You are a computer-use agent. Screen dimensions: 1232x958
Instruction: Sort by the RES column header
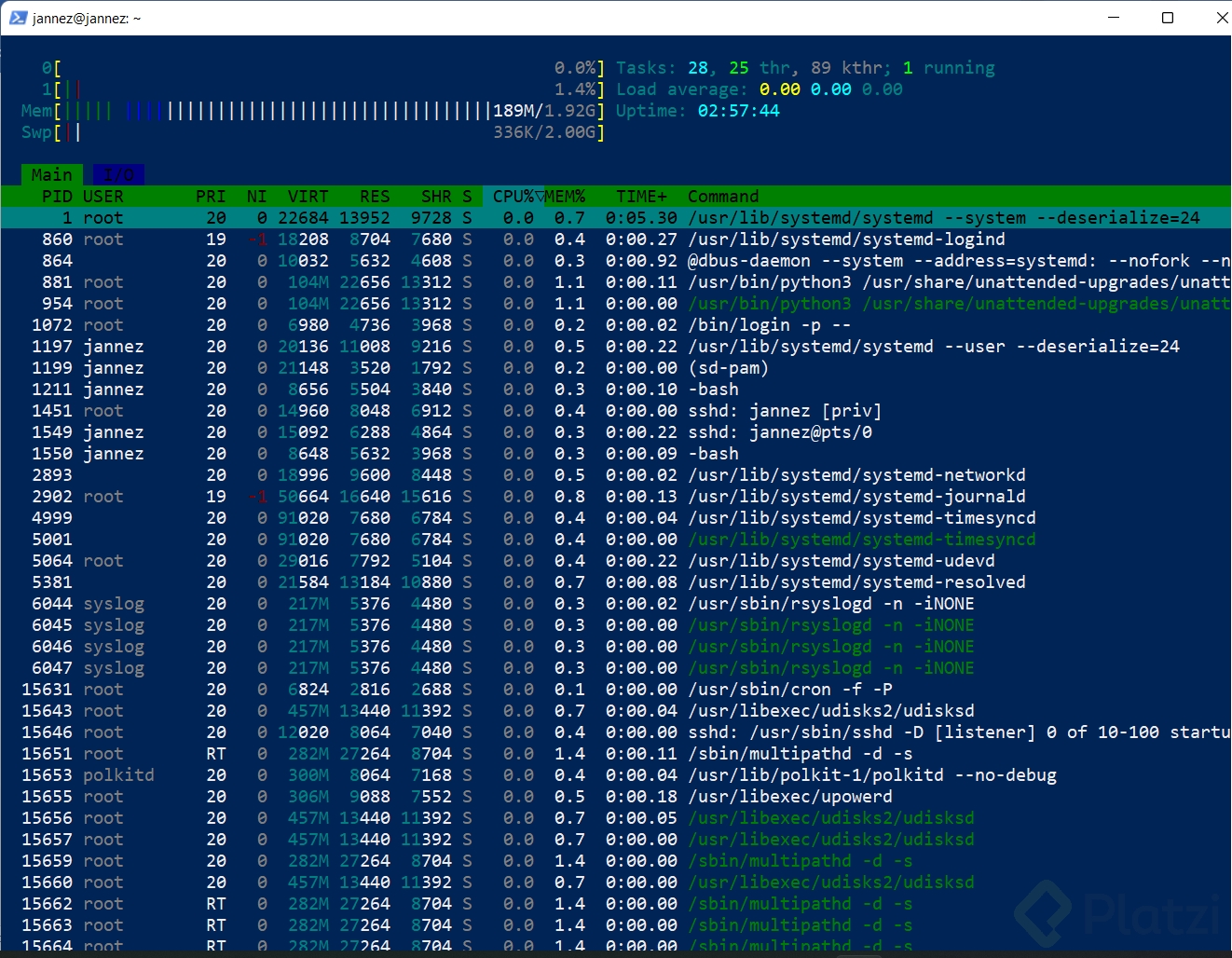(x=375, y=197)
